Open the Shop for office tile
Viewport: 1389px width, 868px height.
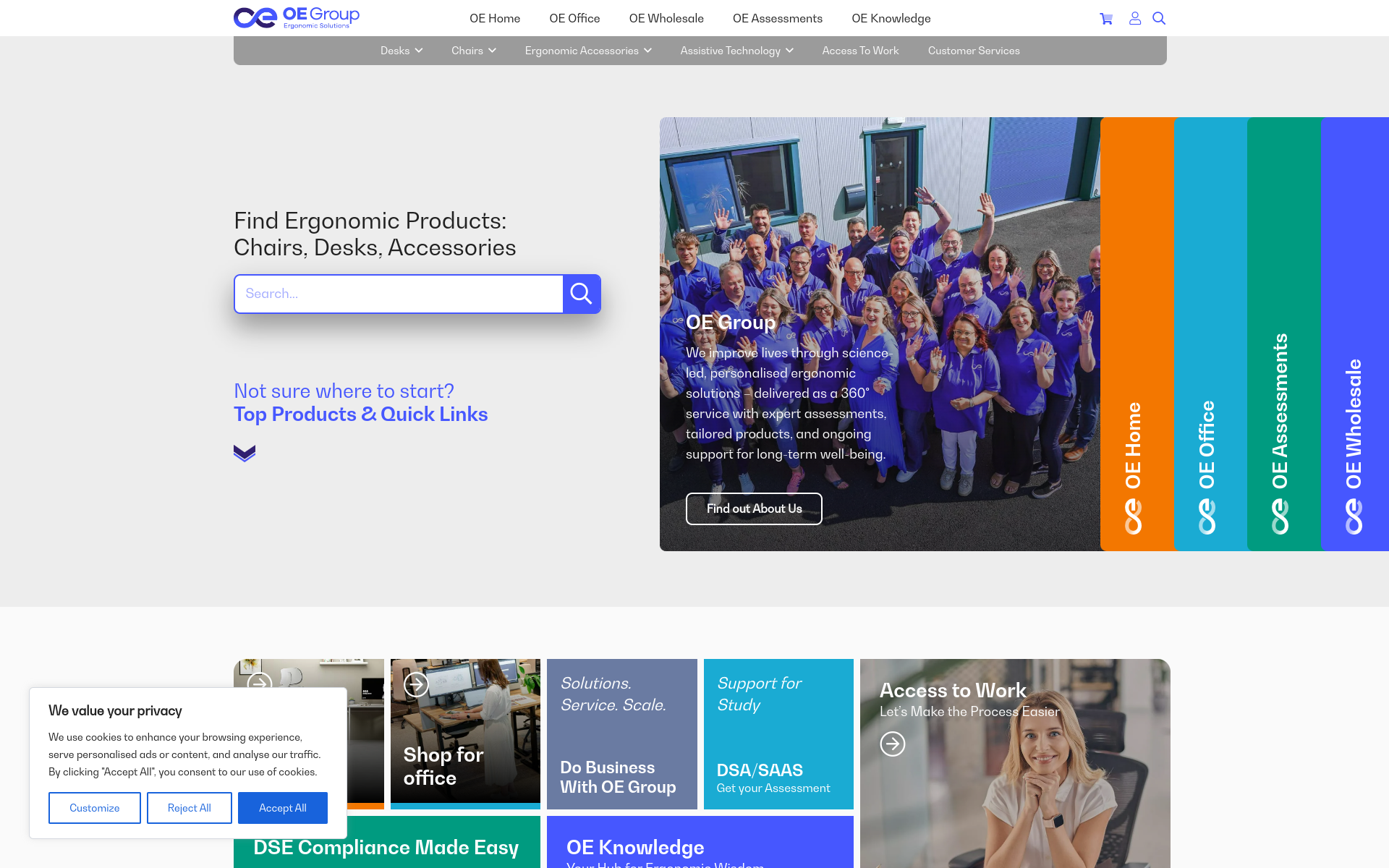pyautogui.click(x=465, y=733)
